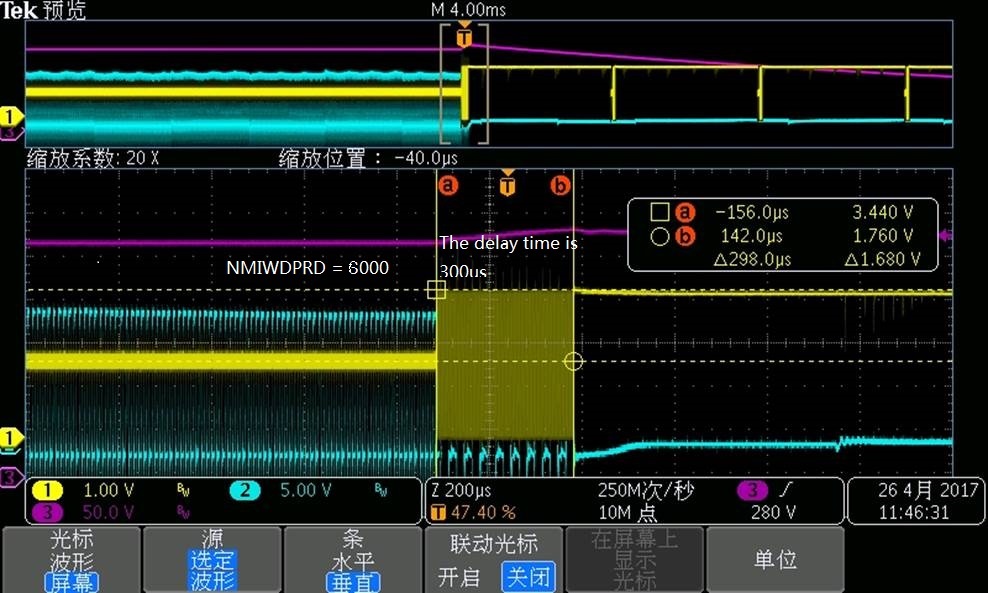Viewport: 988px width, 593px height.
Task: Click the 1.00 V channel 1 scale
Action: coord(109,490)
